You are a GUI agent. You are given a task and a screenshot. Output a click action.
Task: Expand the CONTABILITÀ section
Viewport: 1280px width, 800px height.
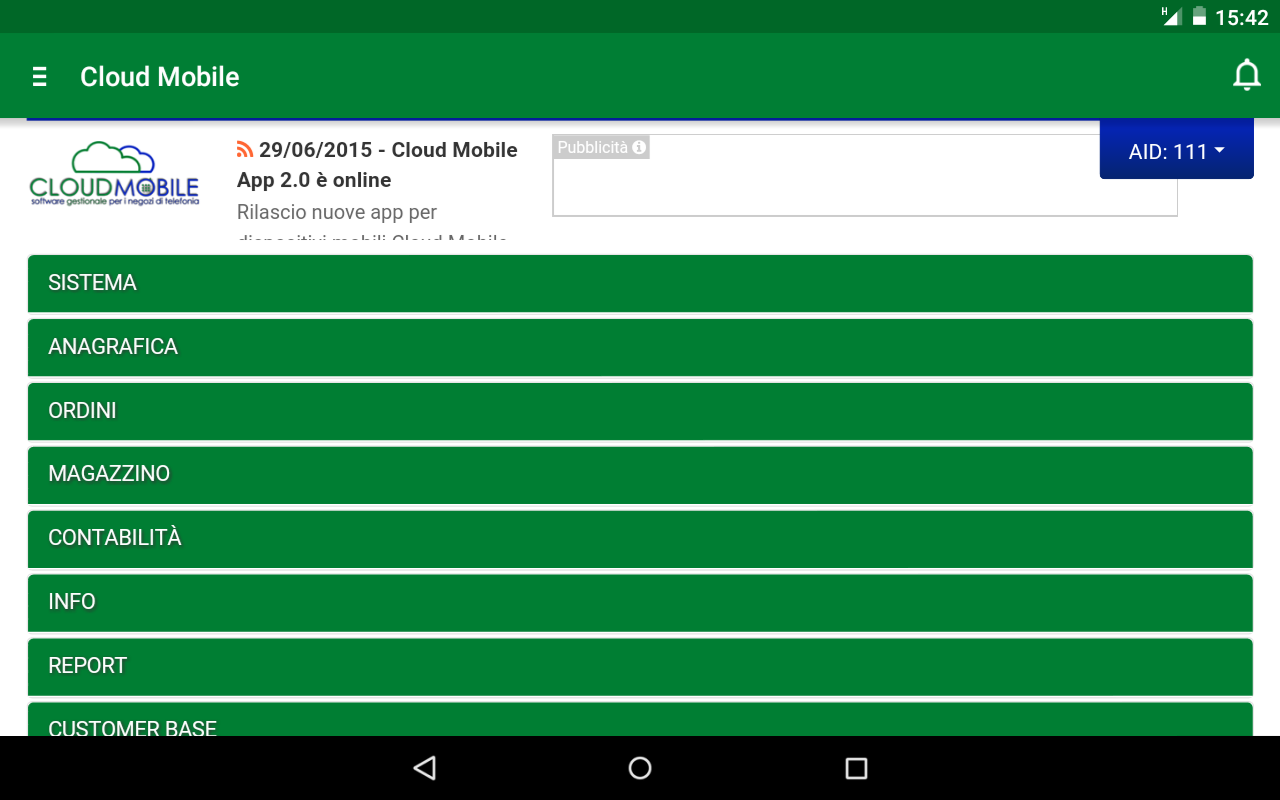pos(640,539)
